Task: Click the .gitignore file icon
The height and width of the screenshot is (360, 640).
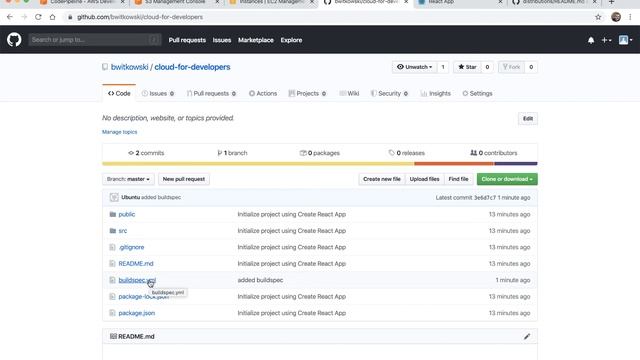Action: pyautogui.click(x=112, y=247)
